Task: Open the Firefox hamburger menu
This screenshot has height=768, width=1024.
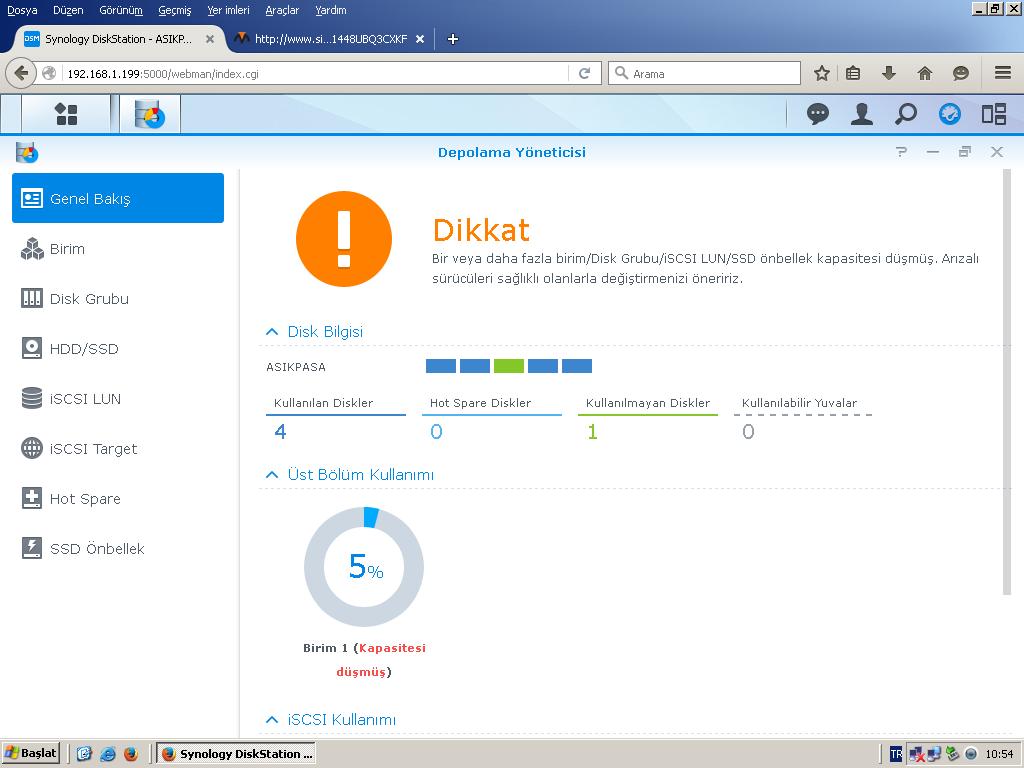Action: pos(1002,73)
